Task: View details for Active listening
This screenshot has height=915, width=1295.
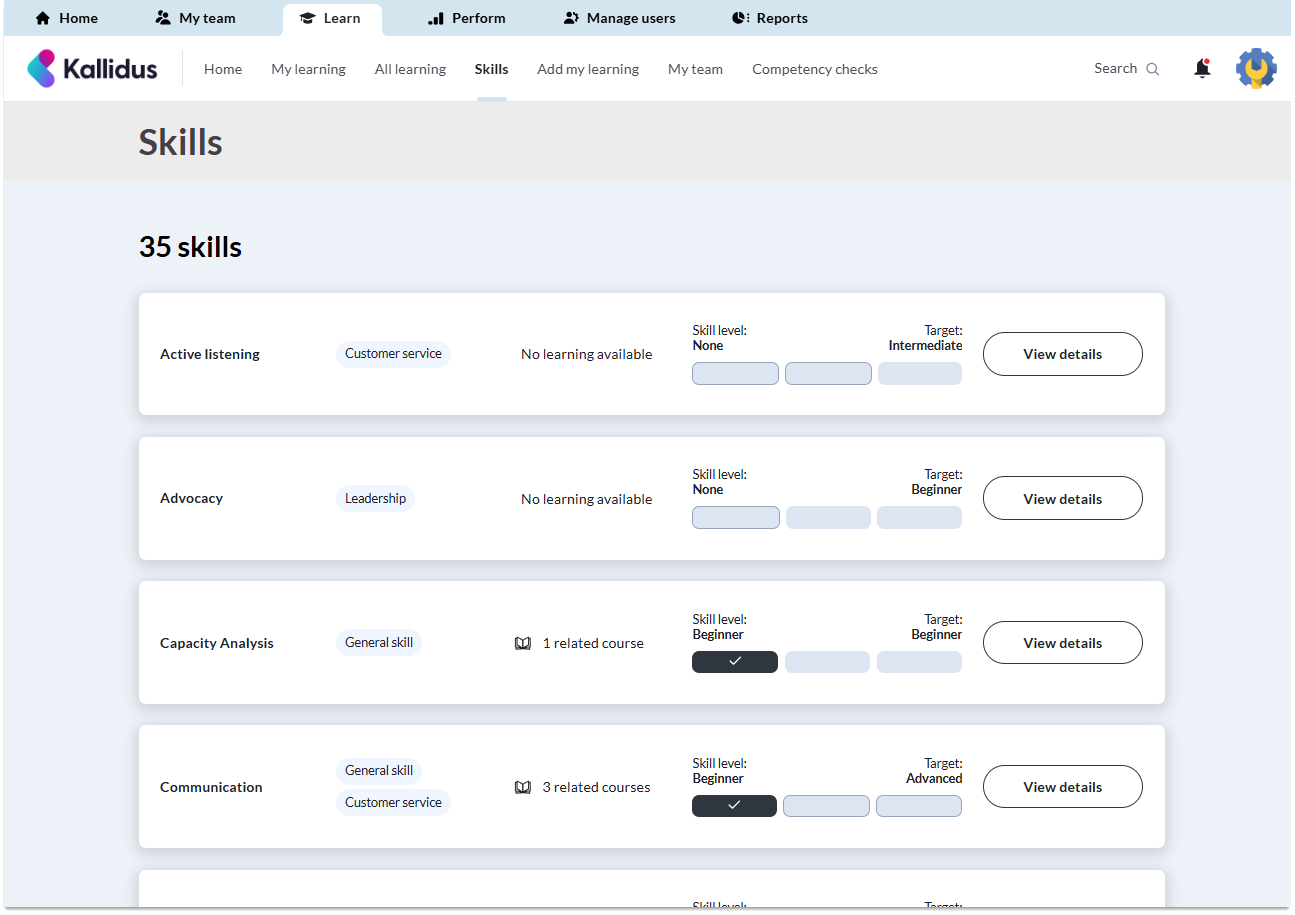Action: point(1062,354)
